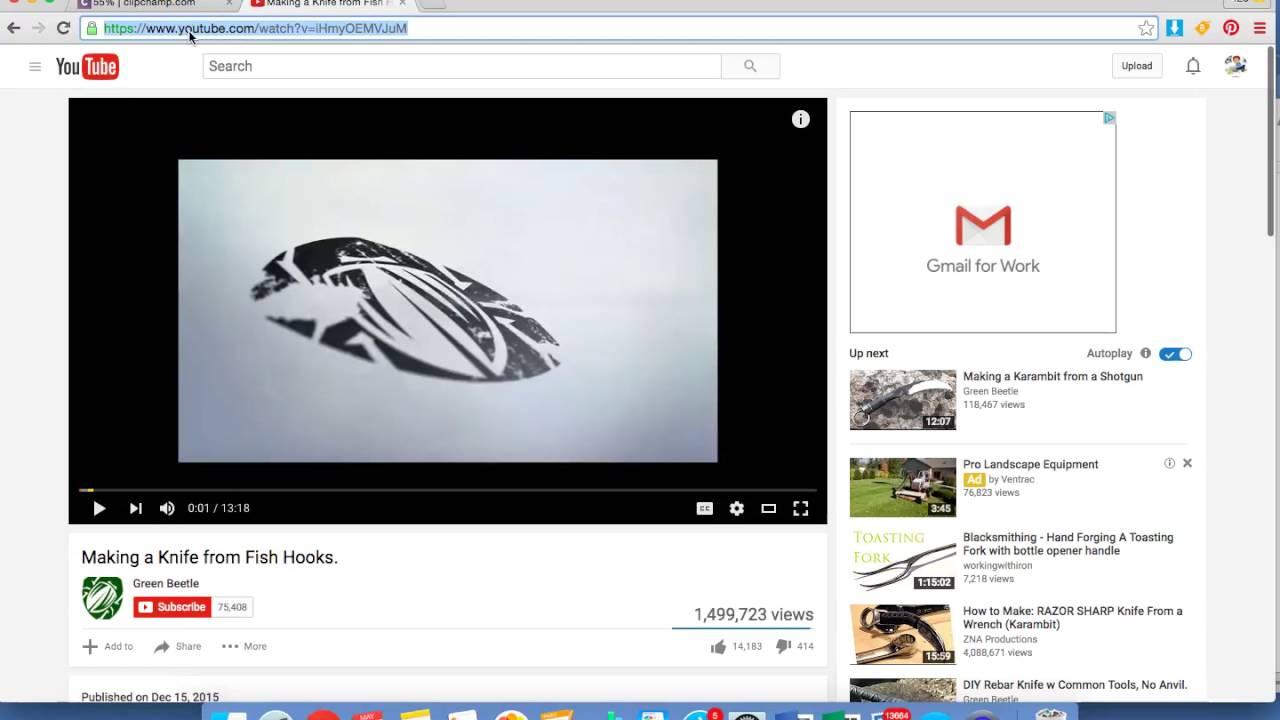
Task: Focus the YouTube search field
Action: click(x=462, y=66)
